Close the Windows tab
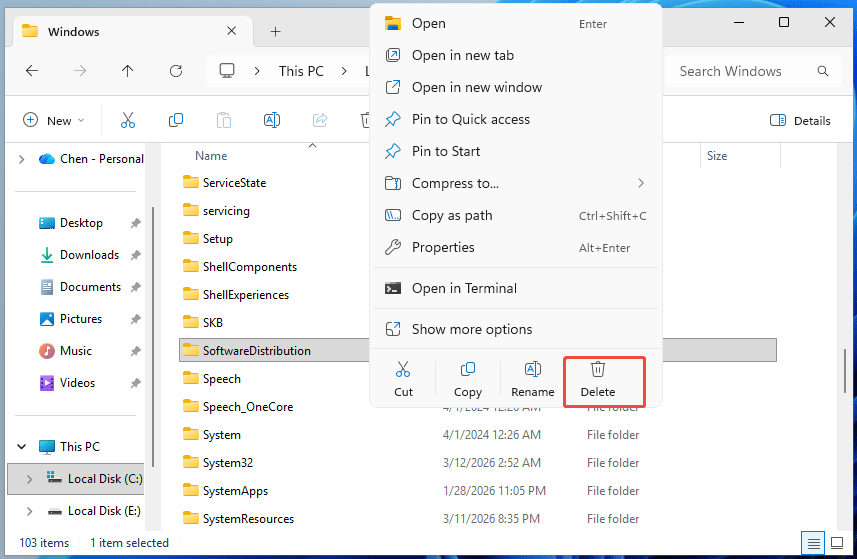 click(232, 31)
